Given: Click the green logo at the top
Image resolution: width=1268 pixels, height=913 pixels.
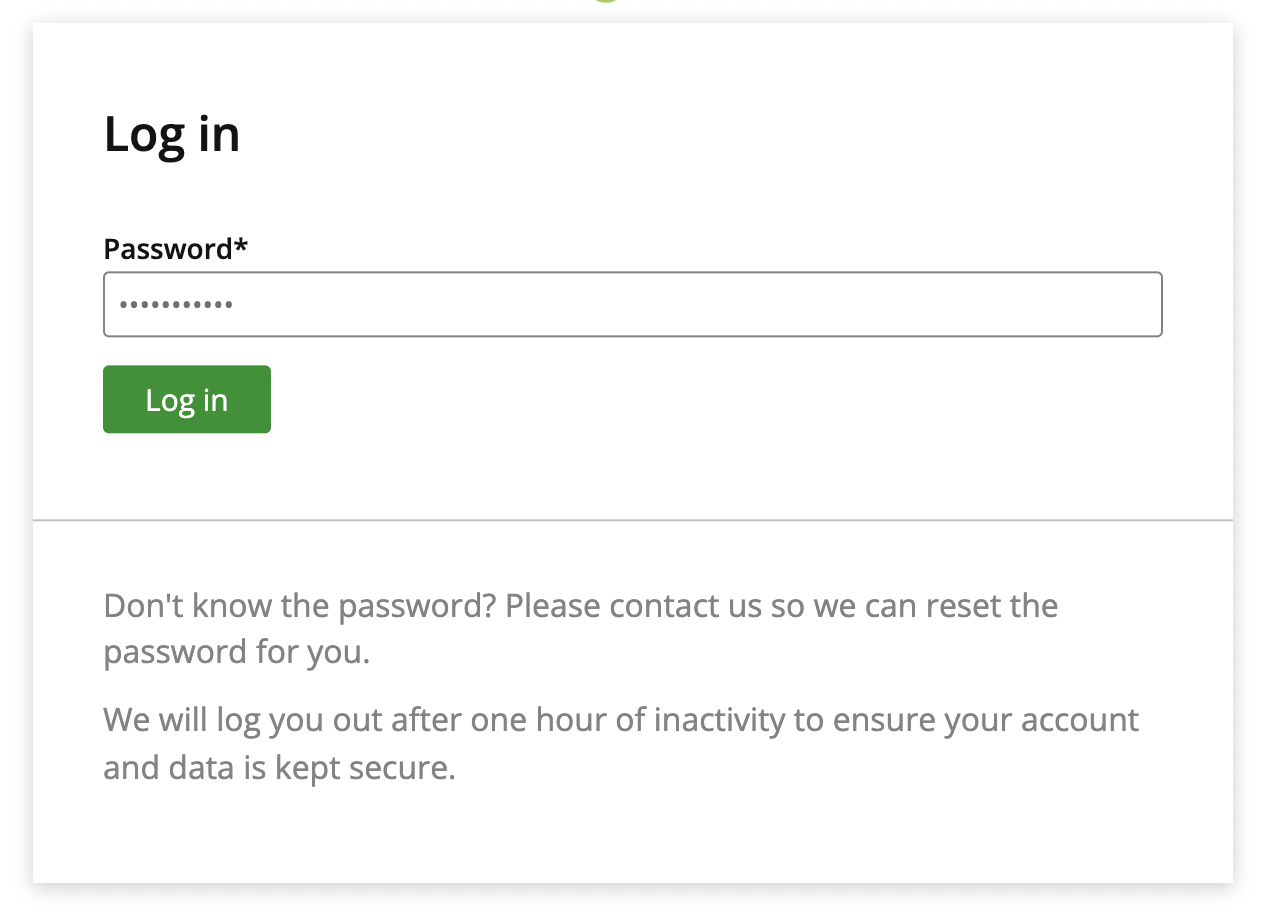Looking at the screenshot, I should (606, 4).
